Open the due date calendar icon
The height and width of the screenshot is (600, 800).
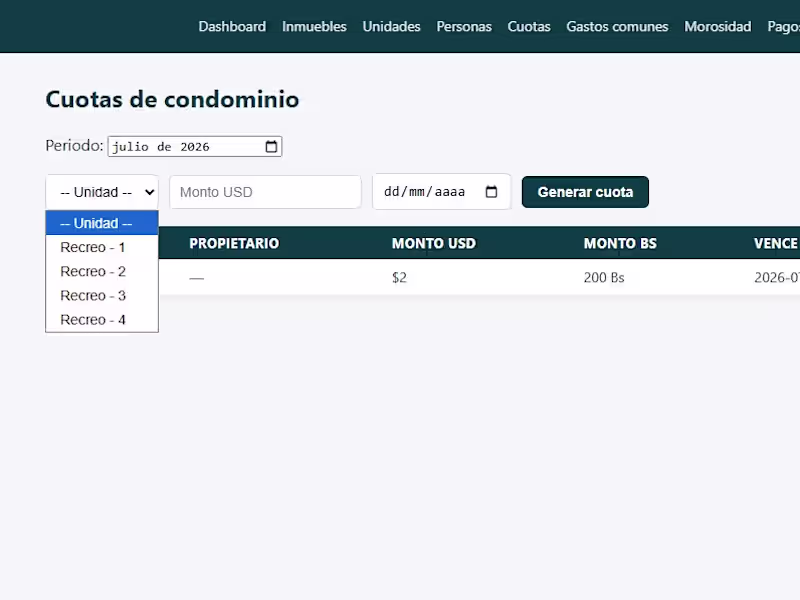tap(491, 192)
